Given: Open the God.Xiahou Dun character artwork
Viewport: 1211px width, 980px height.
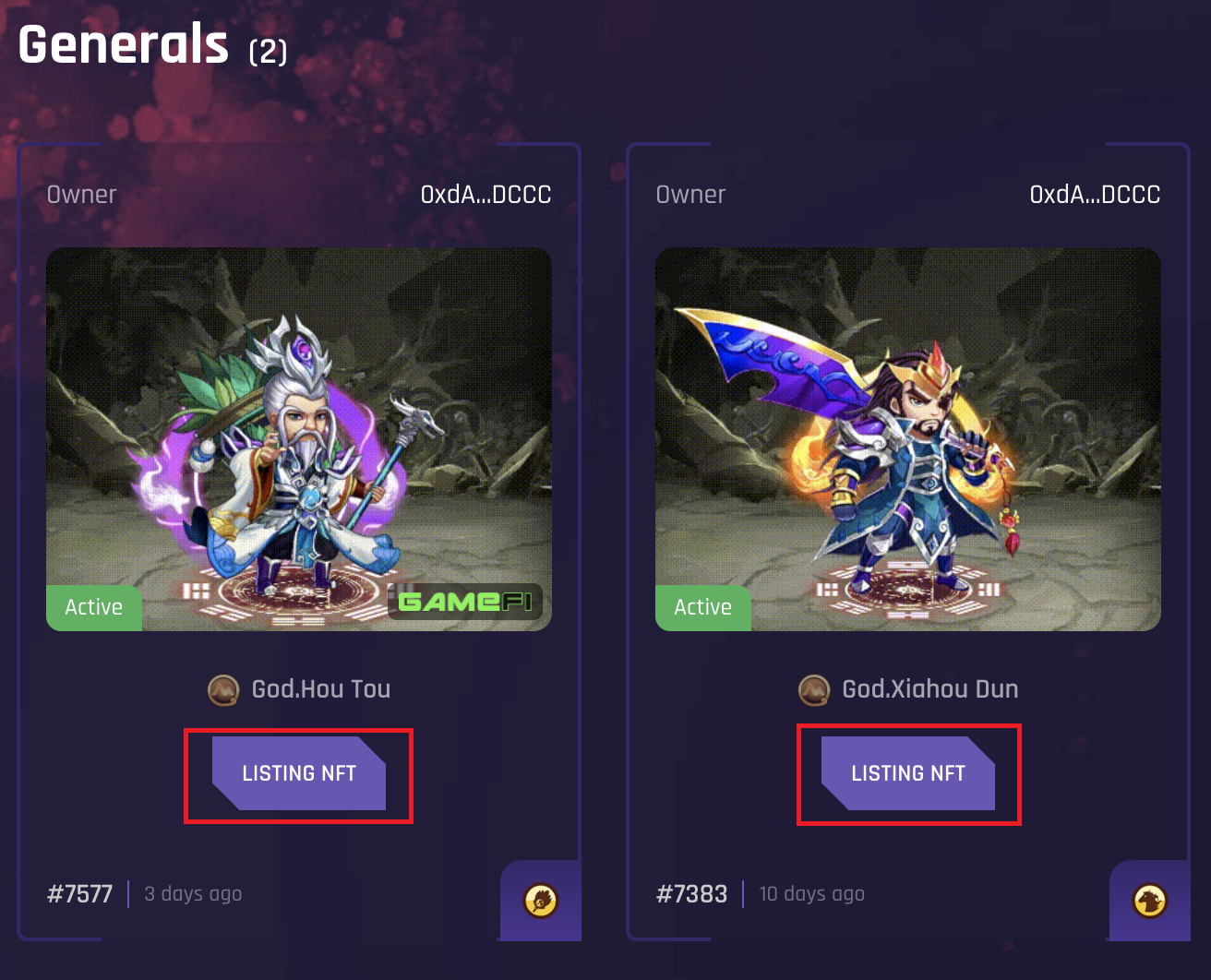Looking at the screenshot, I should [908, 439].
